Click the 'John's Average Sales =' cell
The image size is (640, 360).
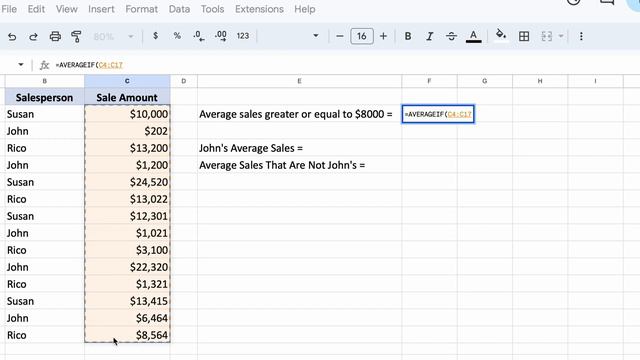coord(299,148)
